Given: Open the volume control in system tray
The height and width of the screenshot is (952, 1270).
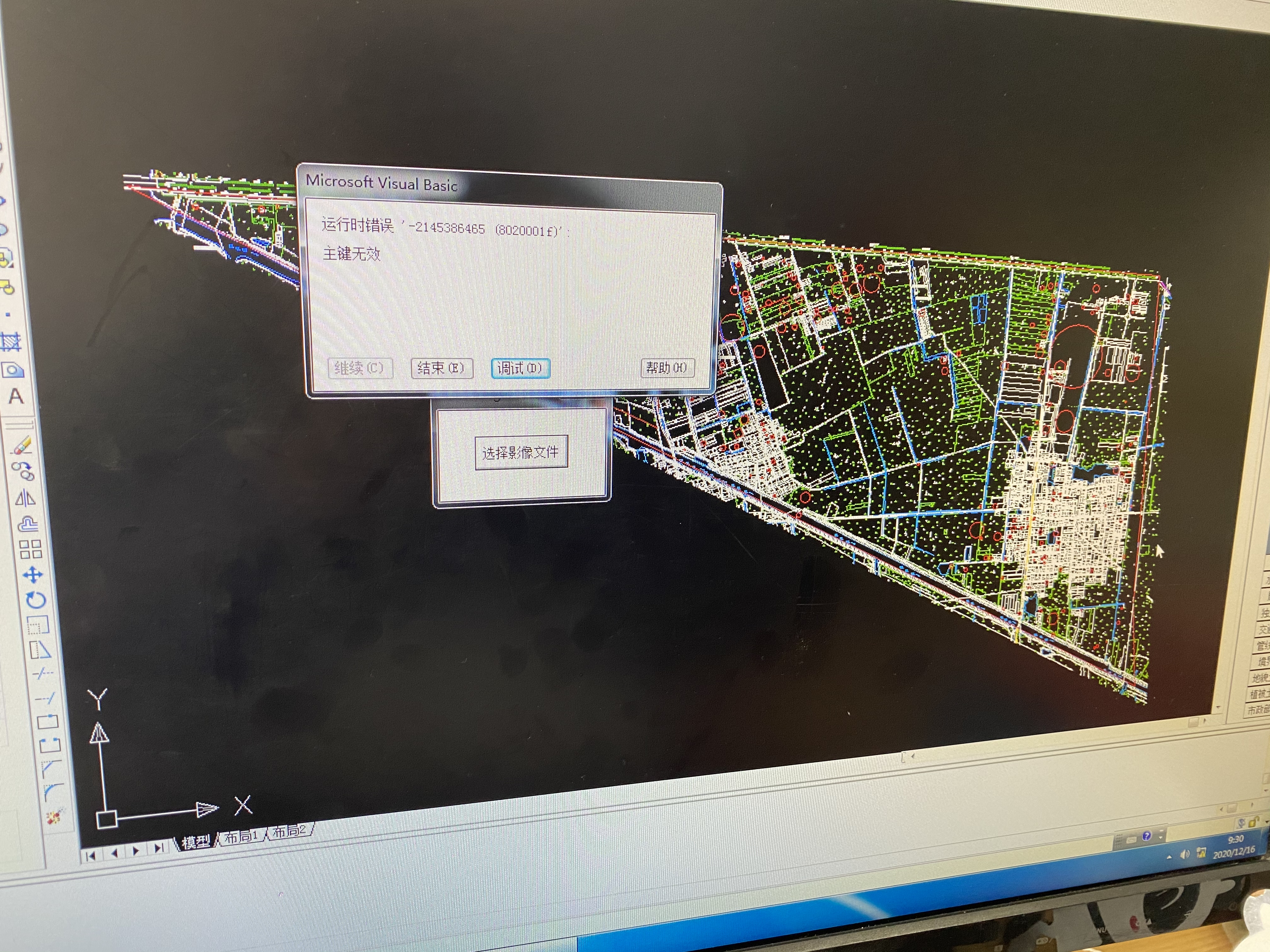Looking at the screenshot, I should click(x=1184, y=854).
